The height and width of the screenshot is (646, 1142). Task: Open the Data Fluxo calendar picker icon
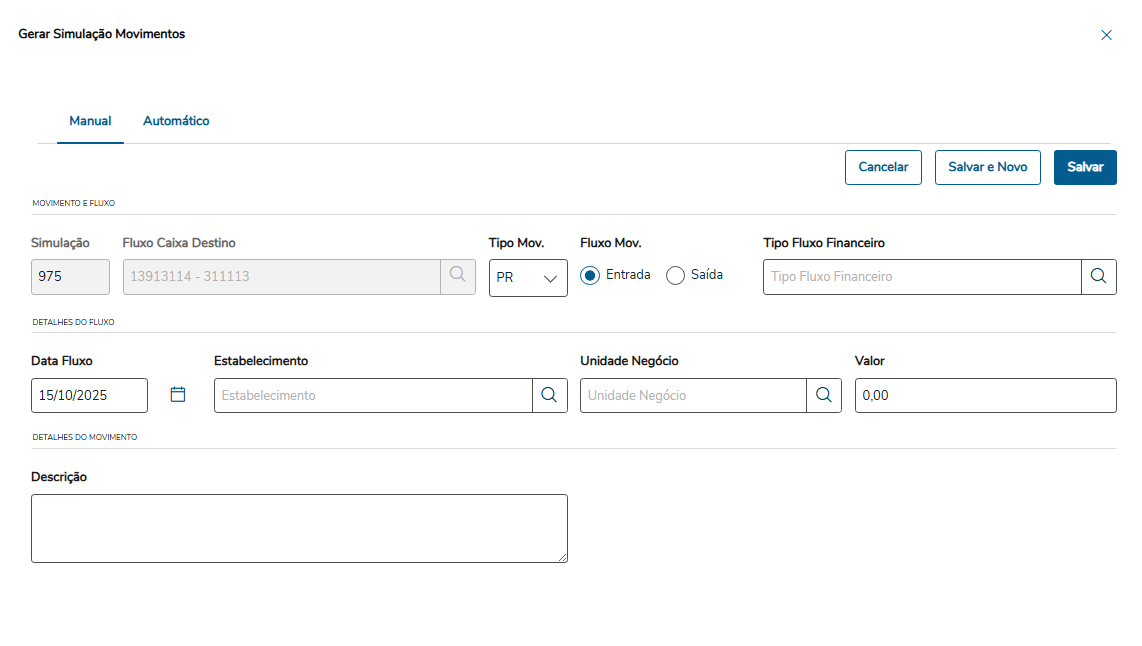point(178,395)
